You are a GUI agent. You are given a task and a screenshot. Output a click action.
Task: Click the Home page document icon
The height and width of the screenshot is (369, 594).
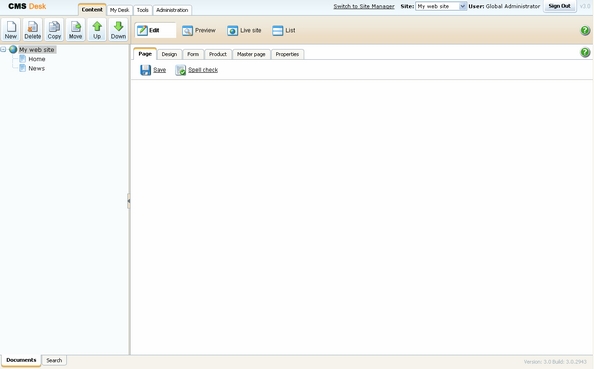click(22, 59)
